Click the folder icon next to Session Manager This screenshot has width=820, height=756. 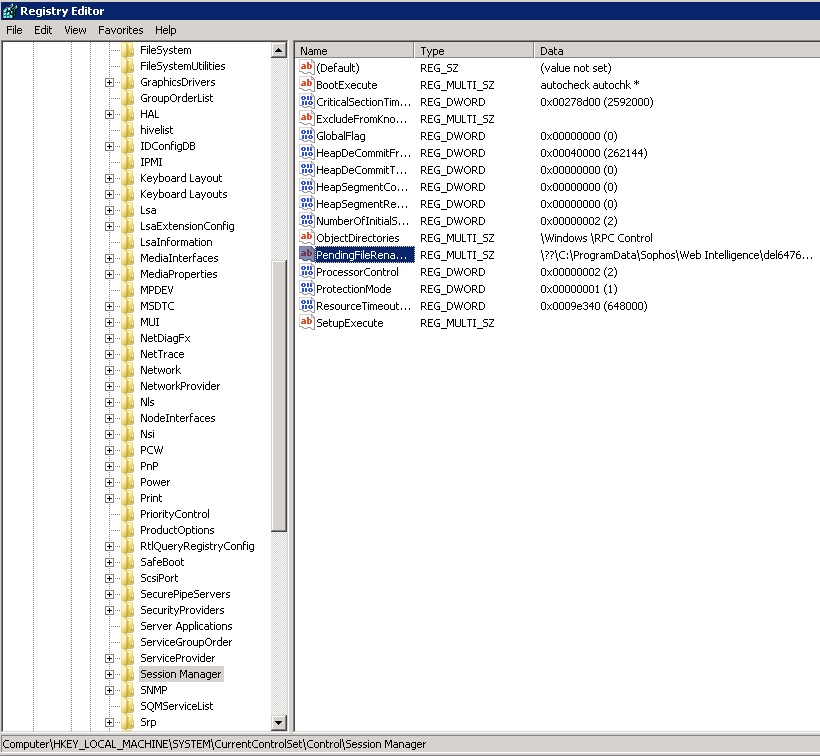point(127,674)
